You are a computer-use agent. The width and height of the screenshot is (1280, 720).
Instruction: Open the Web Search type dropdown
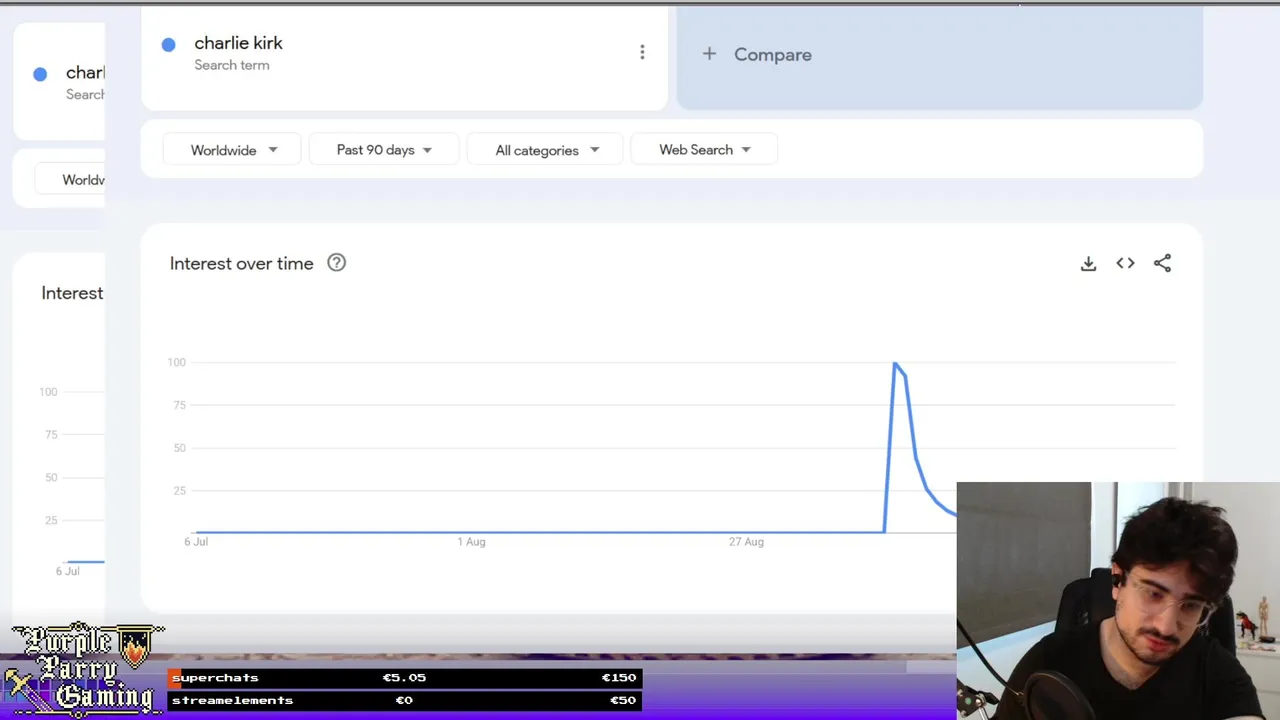pos(704,150)
